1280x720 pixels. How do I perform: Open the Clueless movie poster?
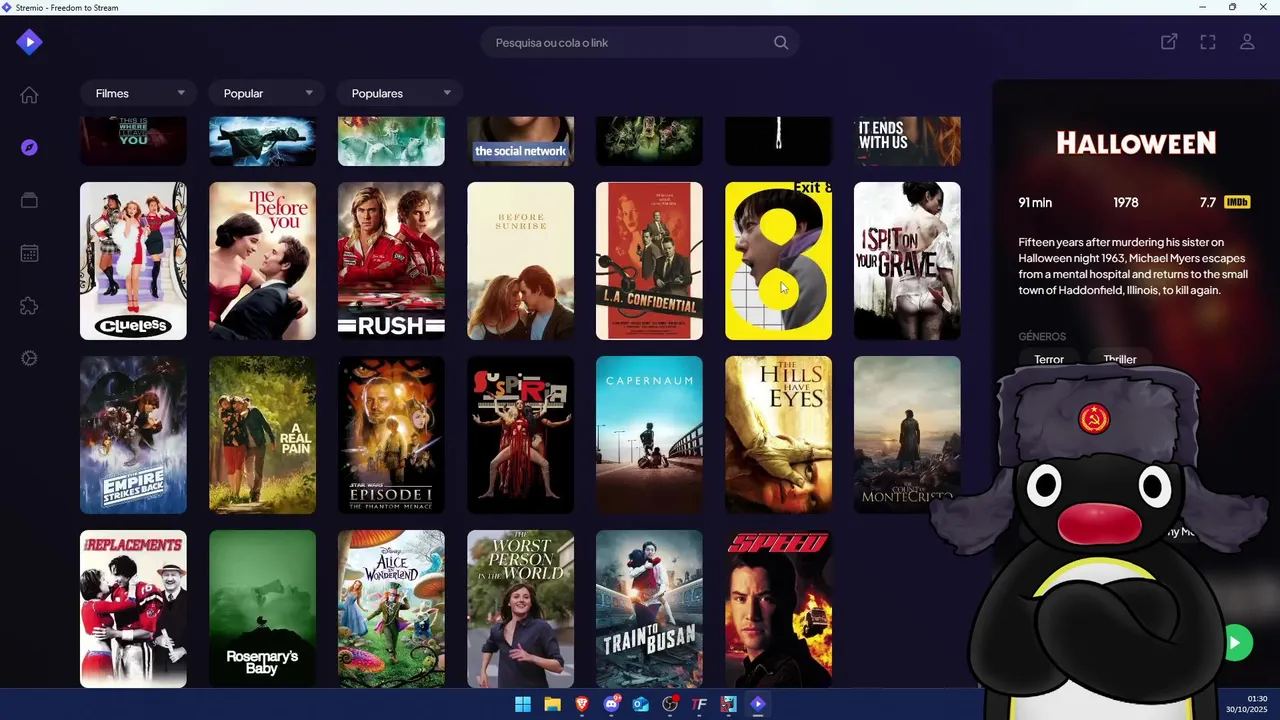133,261
